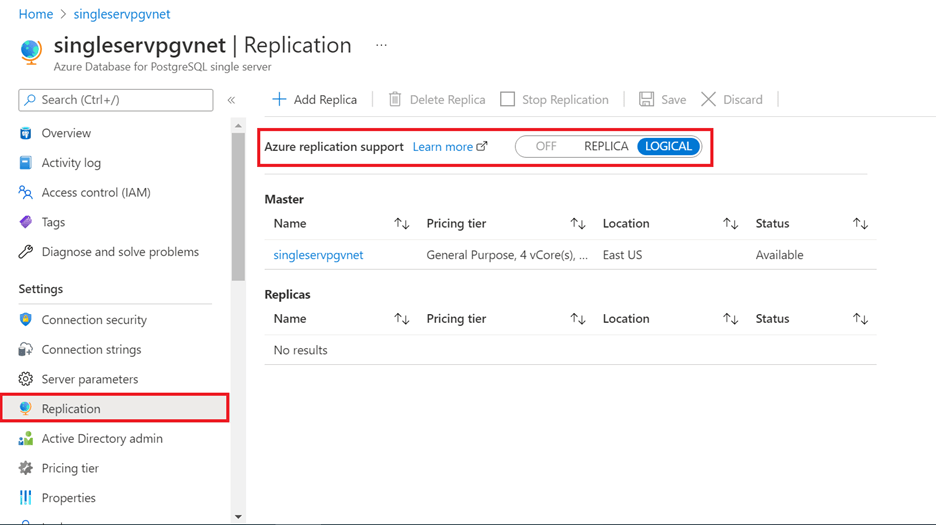The image size is (936, 525).
Task: Sort Replicas table by Location
Action: coord(731,319)
